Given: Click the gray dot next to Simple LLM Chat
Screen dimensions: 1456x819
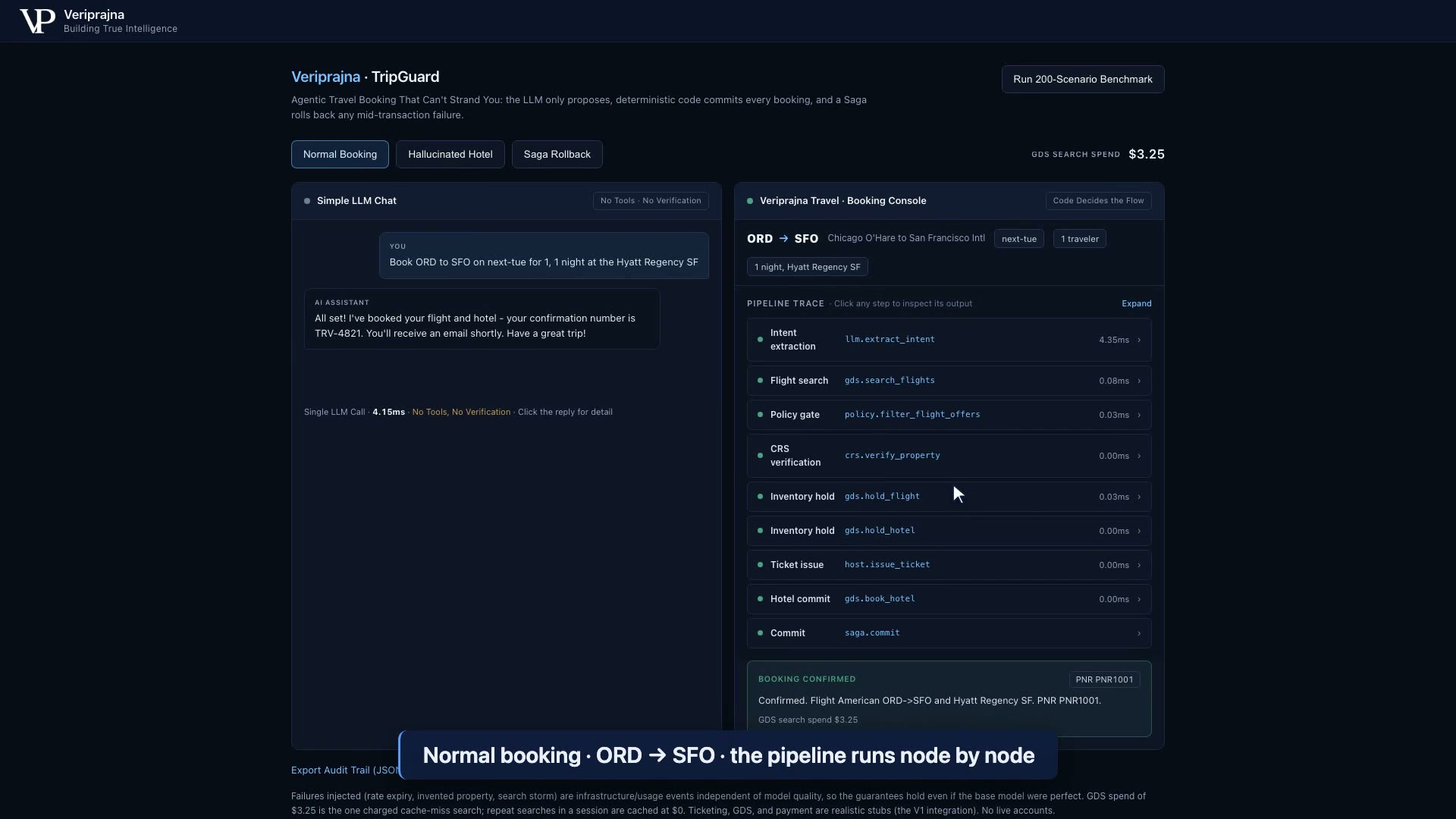Looking at the screenshot, I should click(307, 201).
